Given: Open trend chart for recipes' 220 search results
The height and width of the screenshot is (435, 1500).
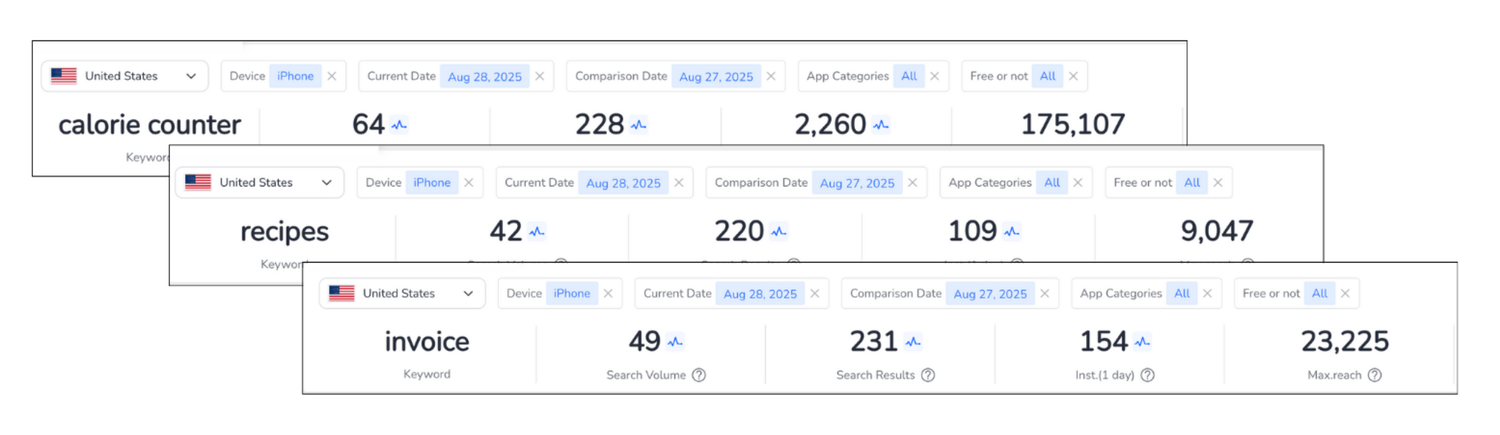Looking at the screenshot, I should click(x=779, y=232).
